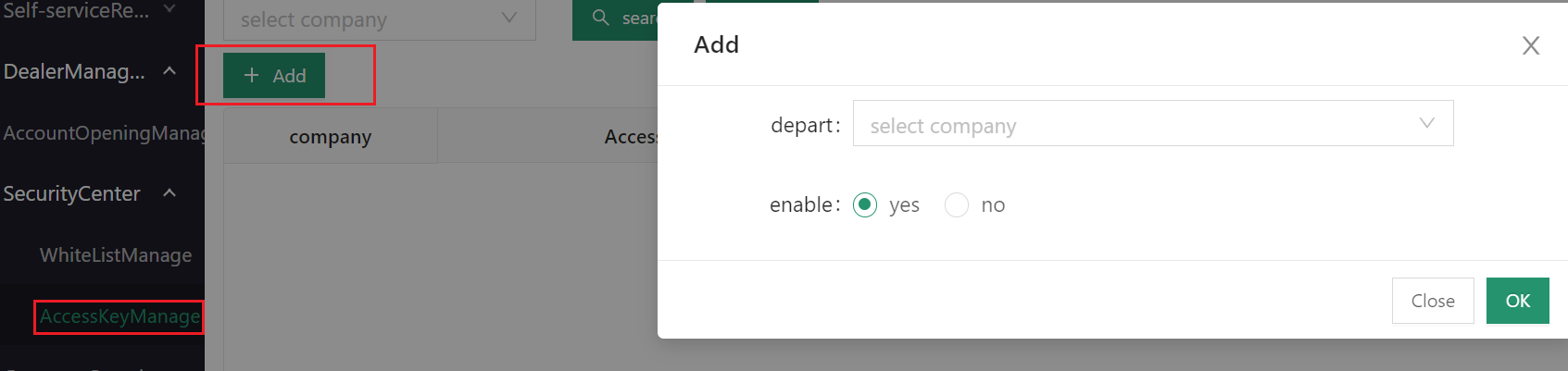The width and height of the screenshot is (1568, 371).
Task: Open the AccessKeyManage menu item
Action: pos(119,316)
